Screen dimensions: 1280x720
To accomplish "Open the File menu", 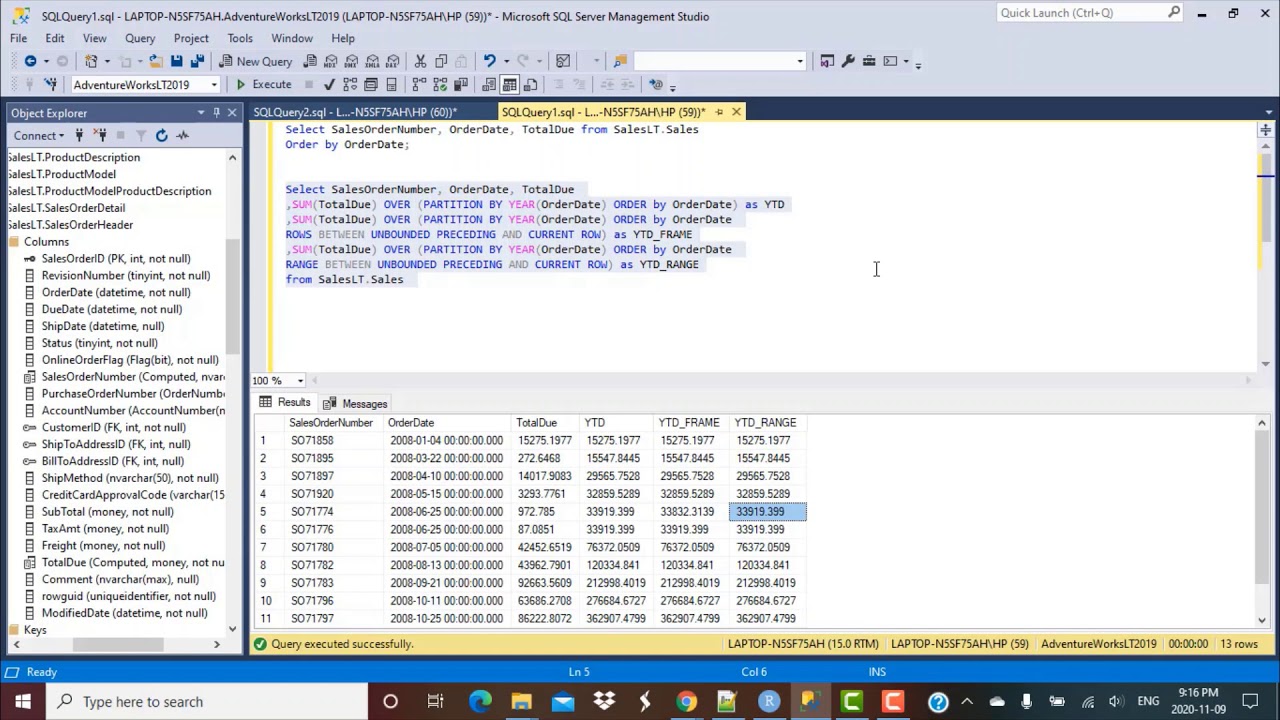I will [19, 38].
